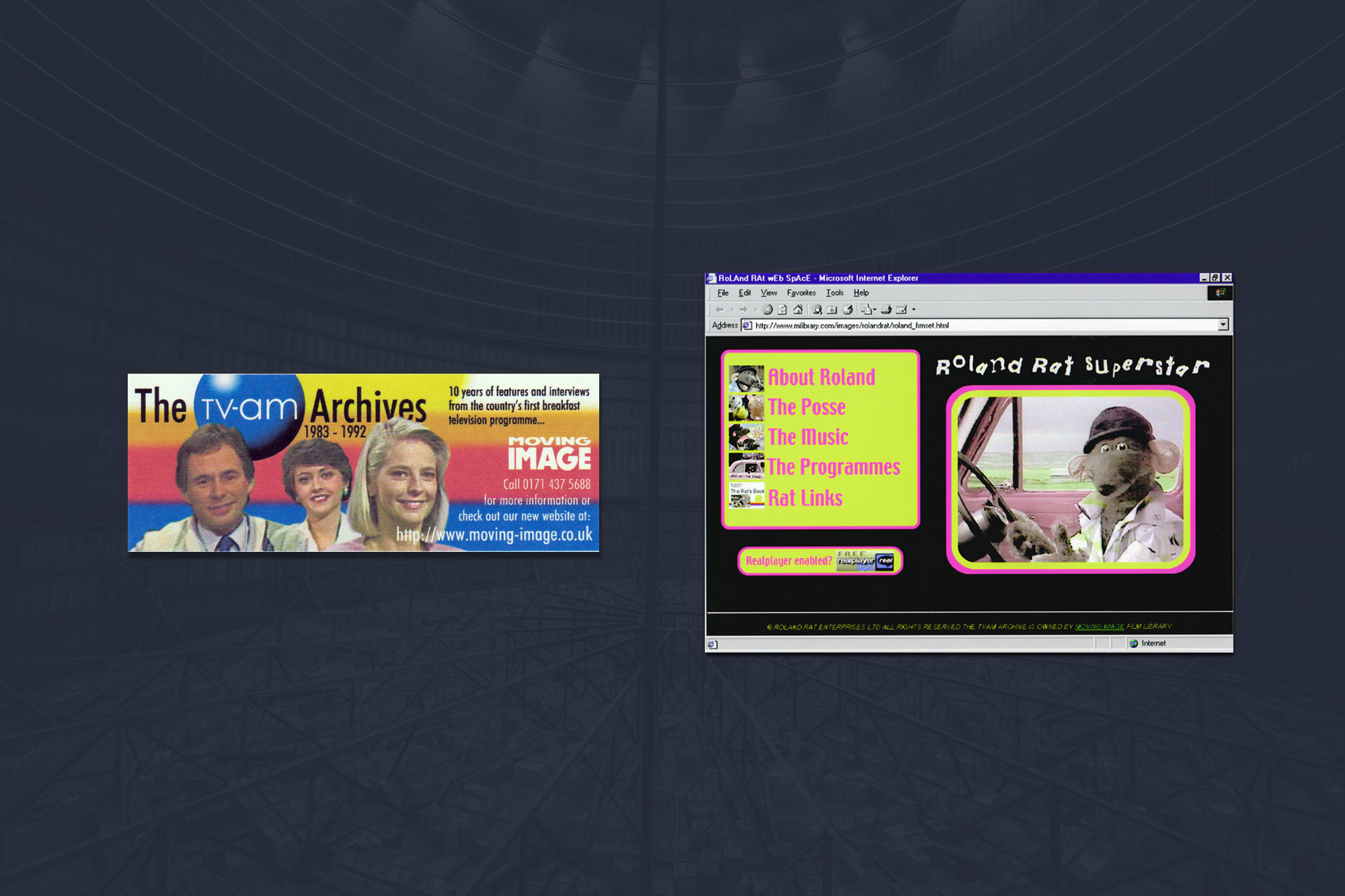
Task: Open the Favorites menu
Action: 801,293
